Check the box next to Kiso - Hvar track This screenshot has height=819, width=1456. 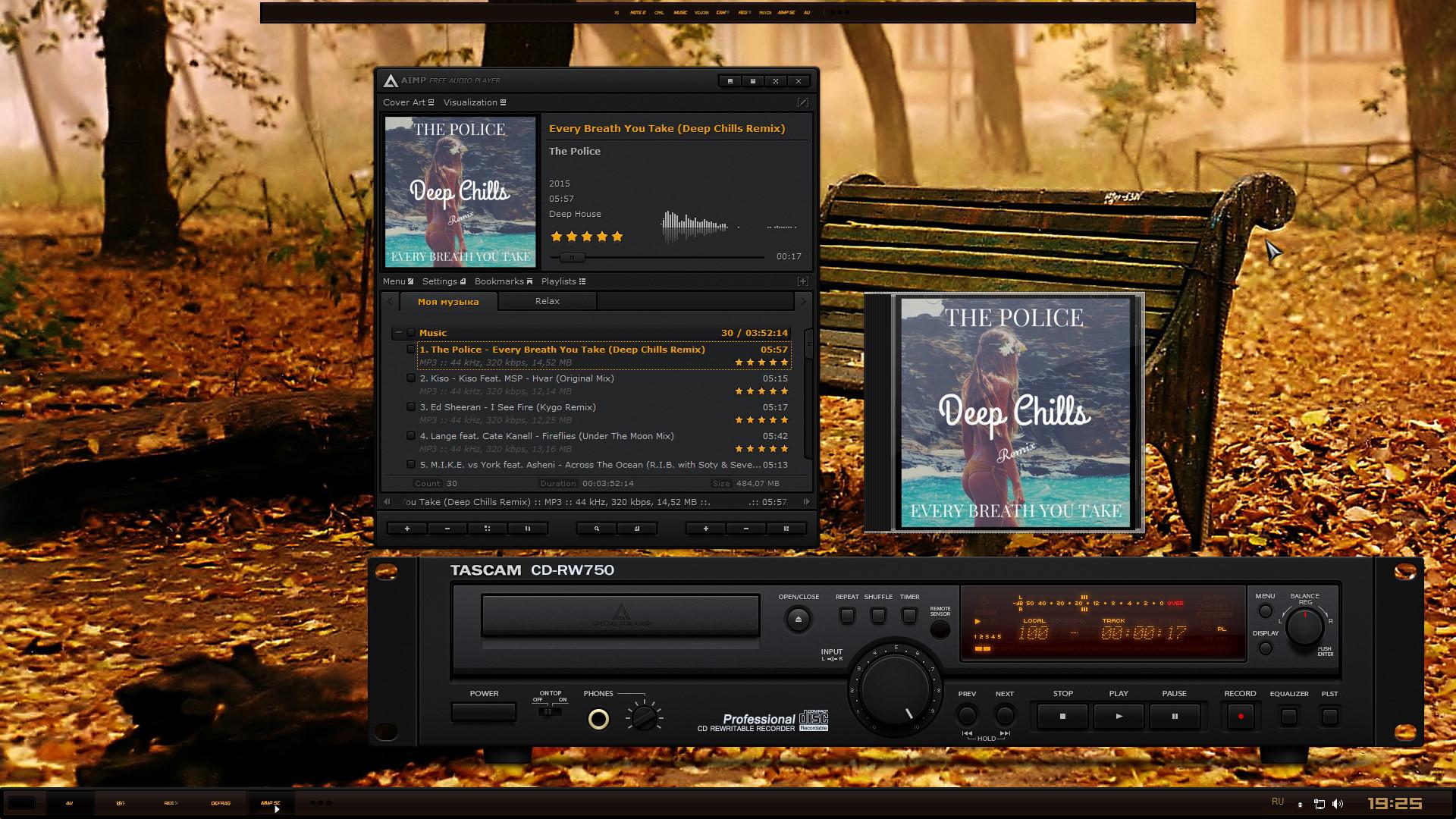coord(411,378)
